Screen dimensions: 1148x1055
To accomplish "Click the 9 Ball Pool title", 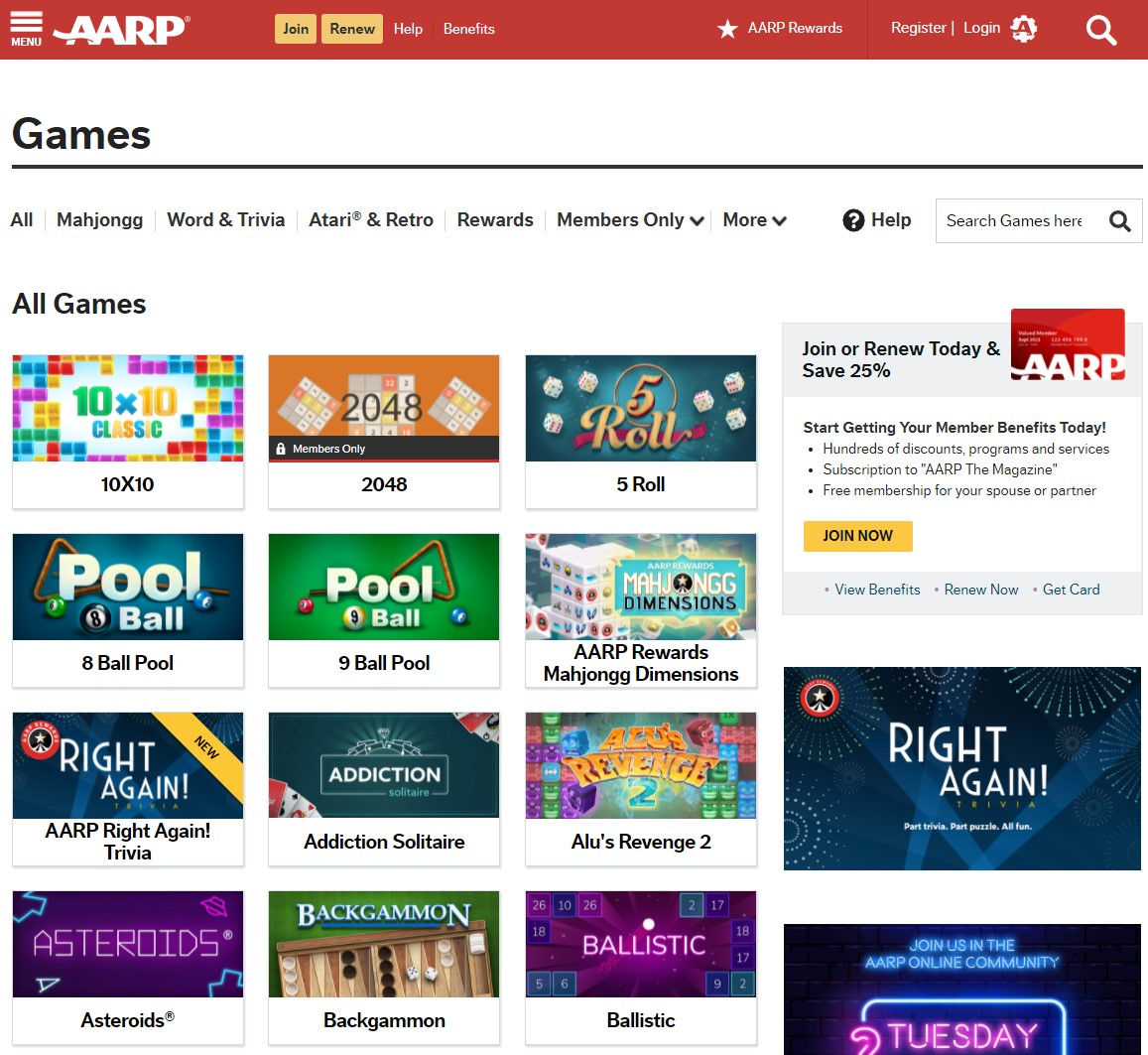I will tap(384, 663).
